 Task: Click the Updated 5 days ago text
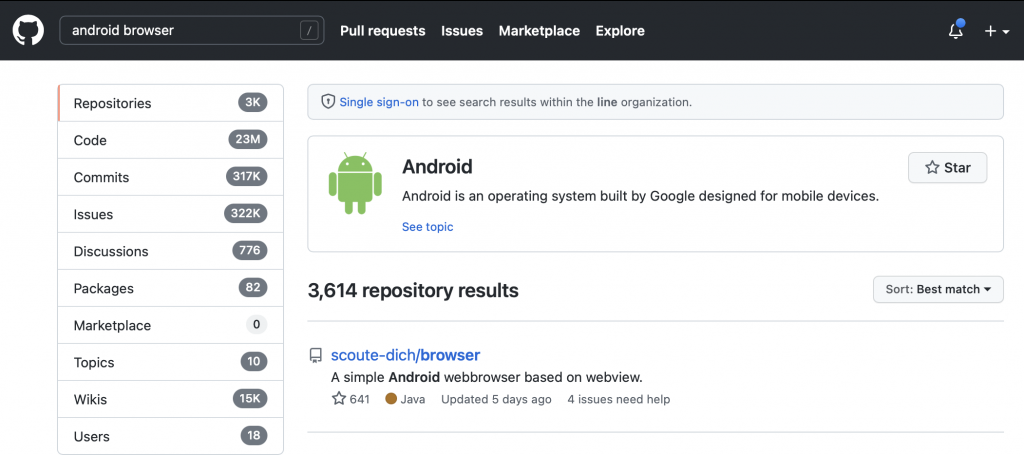click(496, 399)
